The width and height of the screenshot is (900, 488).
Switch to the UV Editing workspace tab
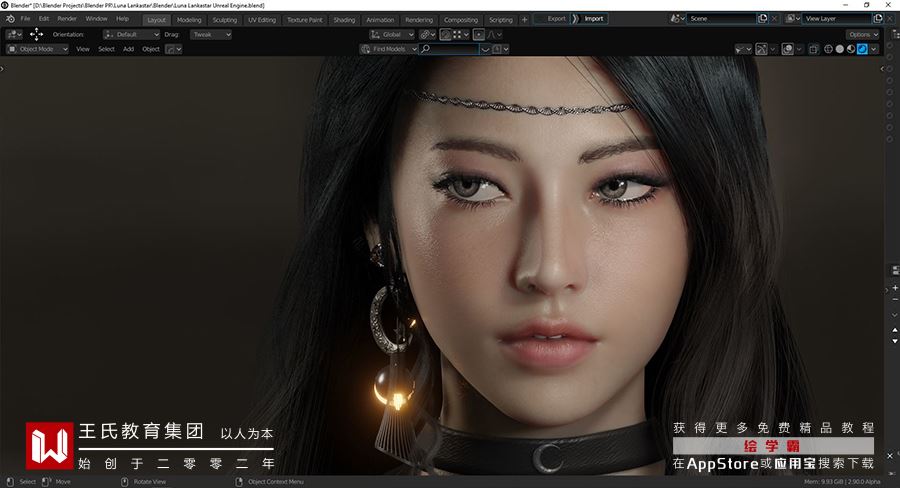[262, 20]
